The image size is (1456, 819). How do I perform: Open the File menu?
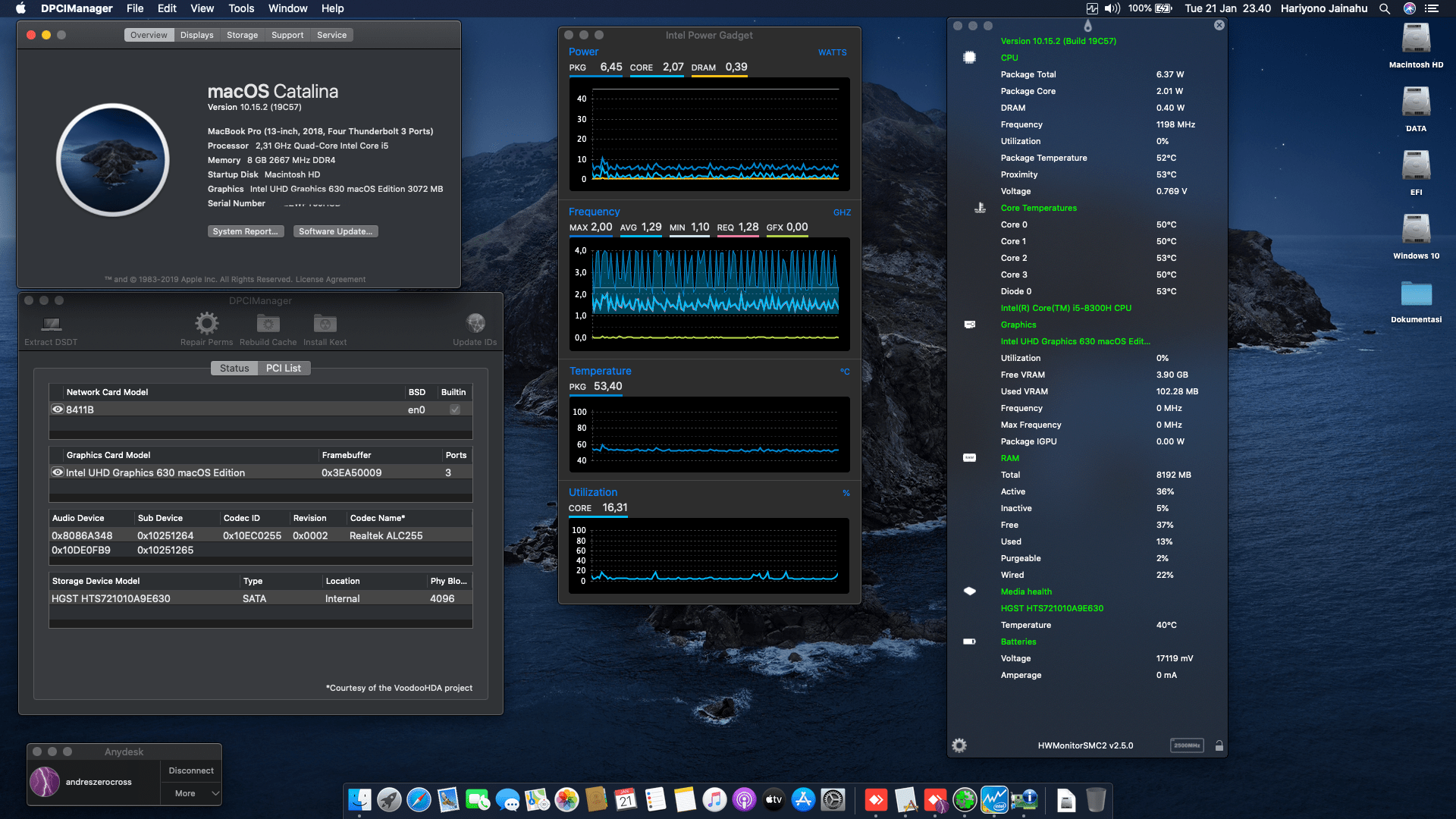tap(135, 8)
